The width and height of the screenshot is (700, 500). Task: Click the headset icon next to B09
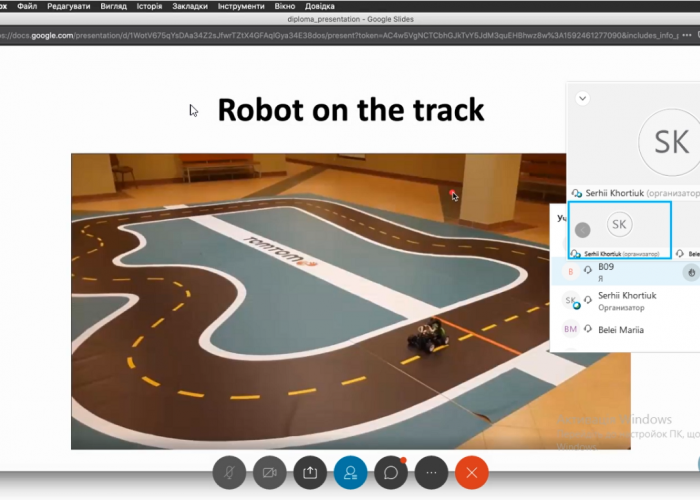pyautogui.click(x=587, y=272)
